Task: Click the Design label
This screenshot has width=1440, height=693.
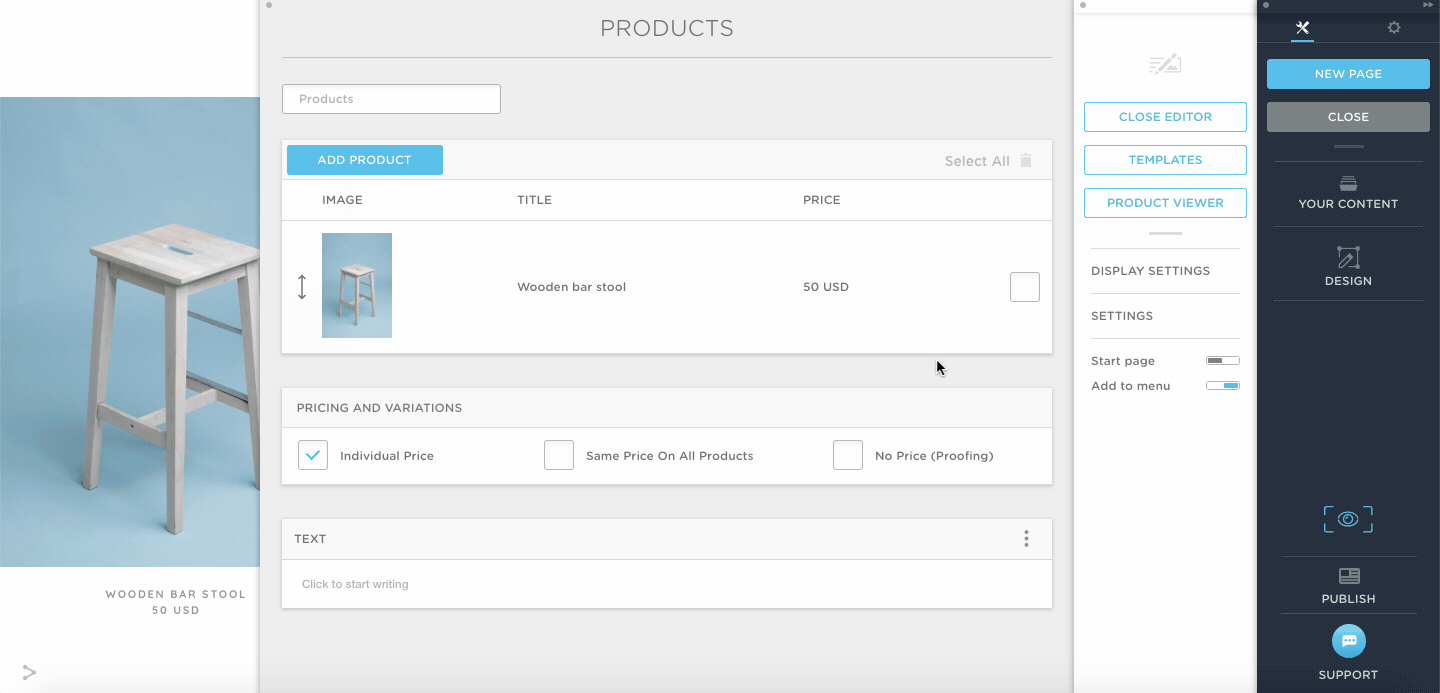Action: [x=1348, y=281]
